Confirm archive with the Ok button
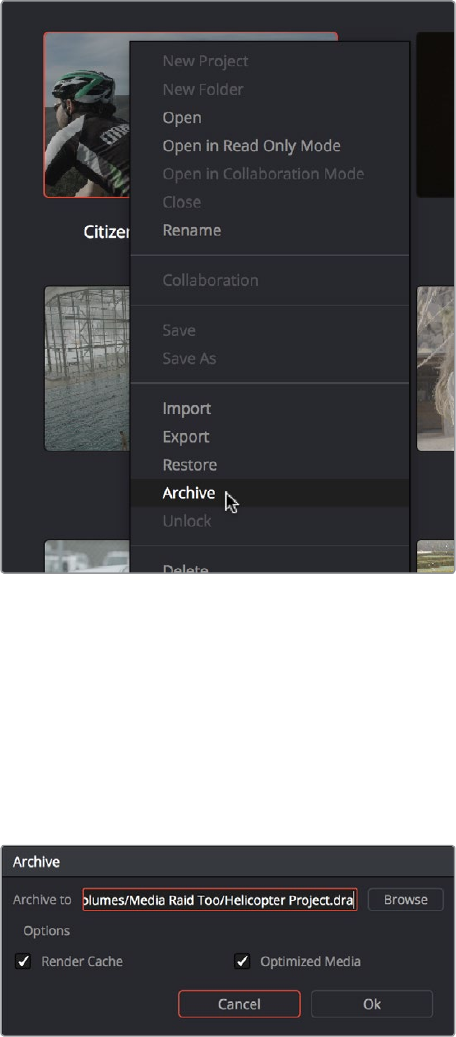 point(372,1004)
